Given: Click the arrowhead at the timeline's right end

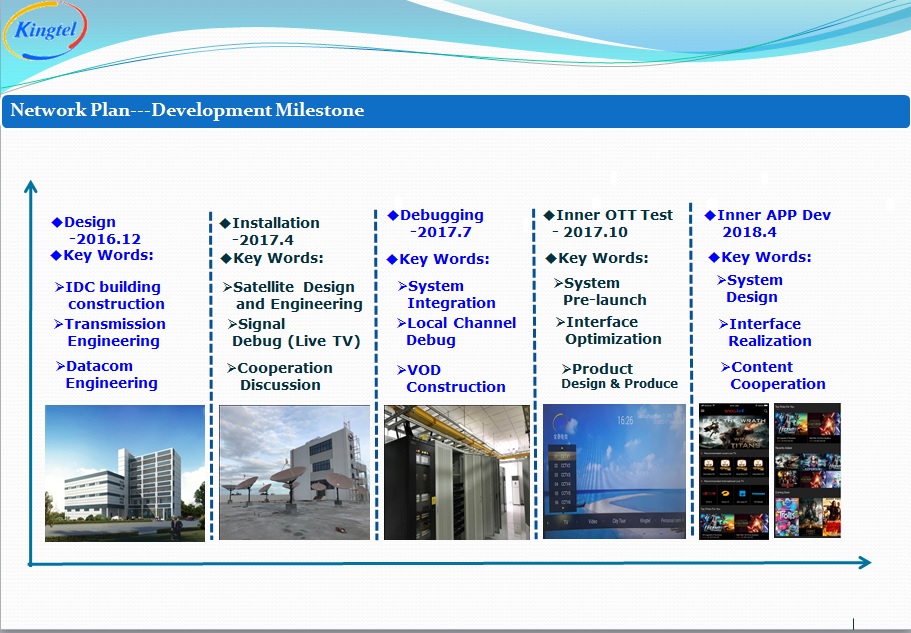Looking at the screenshot, I should (864, 563).
